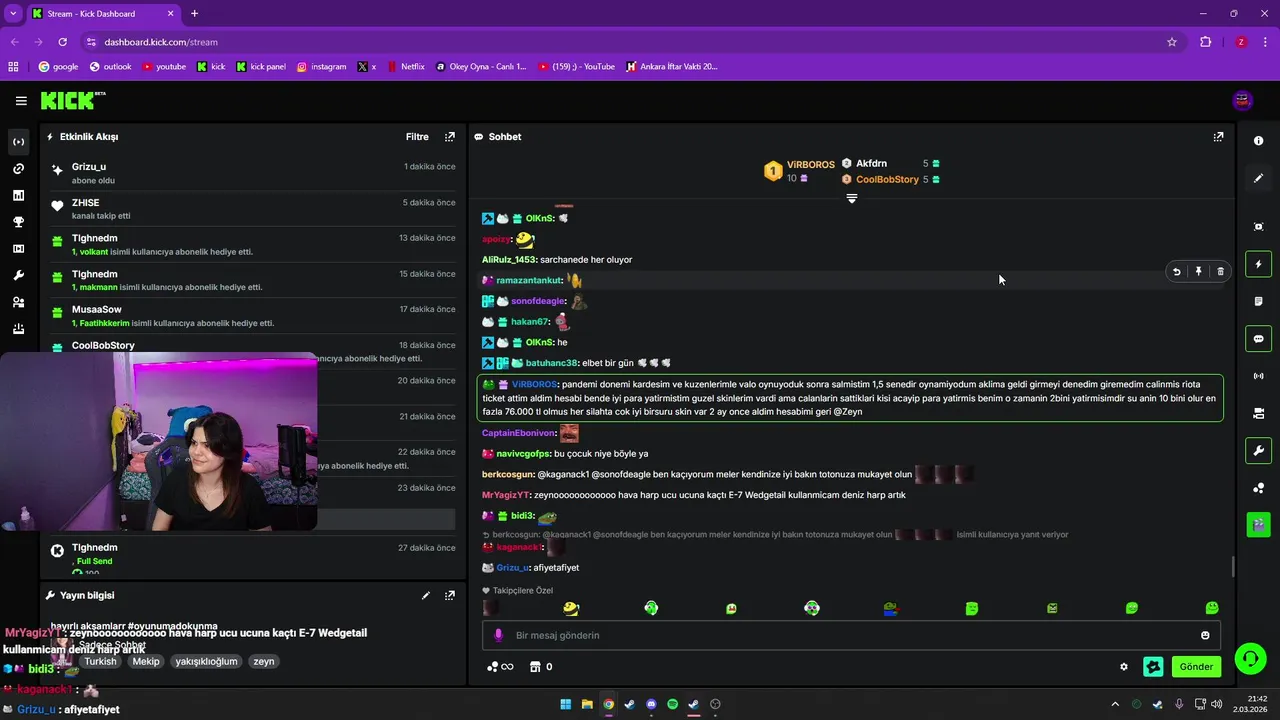Click the Mekip tag in stream info
The height and width of the screenshot is (720, 1280).
click(x=146, y=662)
